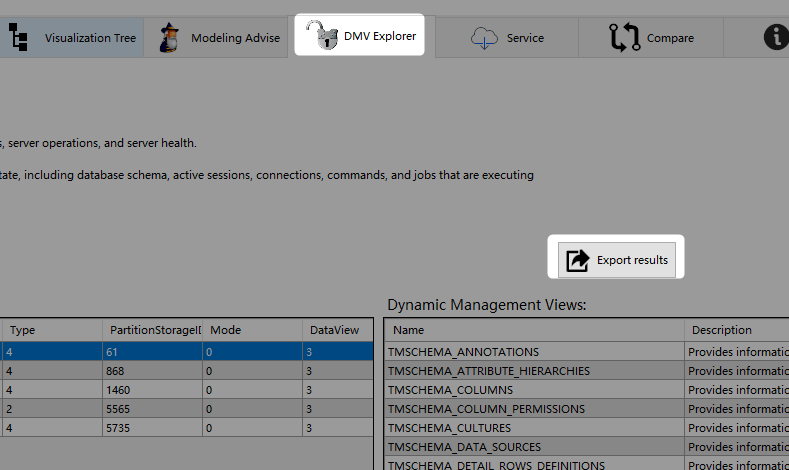The image size is (789, 470).
Task: Click the Service cloud download icon
Action: (484, 38)
